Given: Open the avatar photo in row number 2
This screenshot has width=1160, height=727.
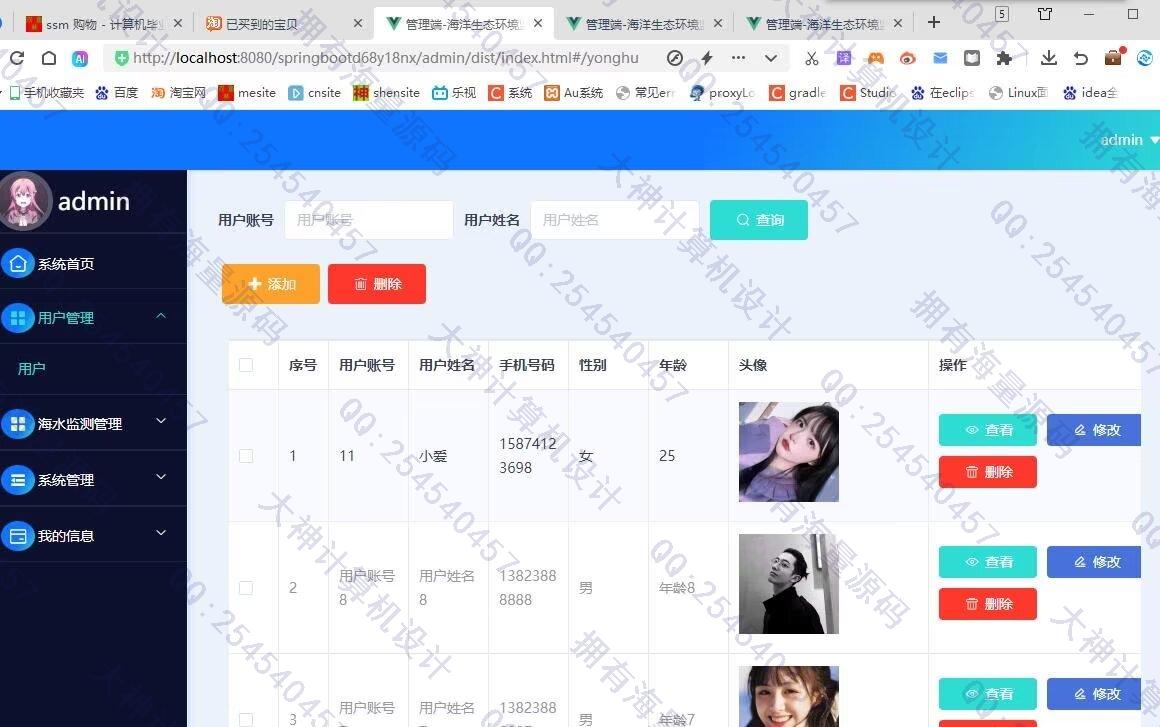Looking at the screenshot, I should point(789,584).
